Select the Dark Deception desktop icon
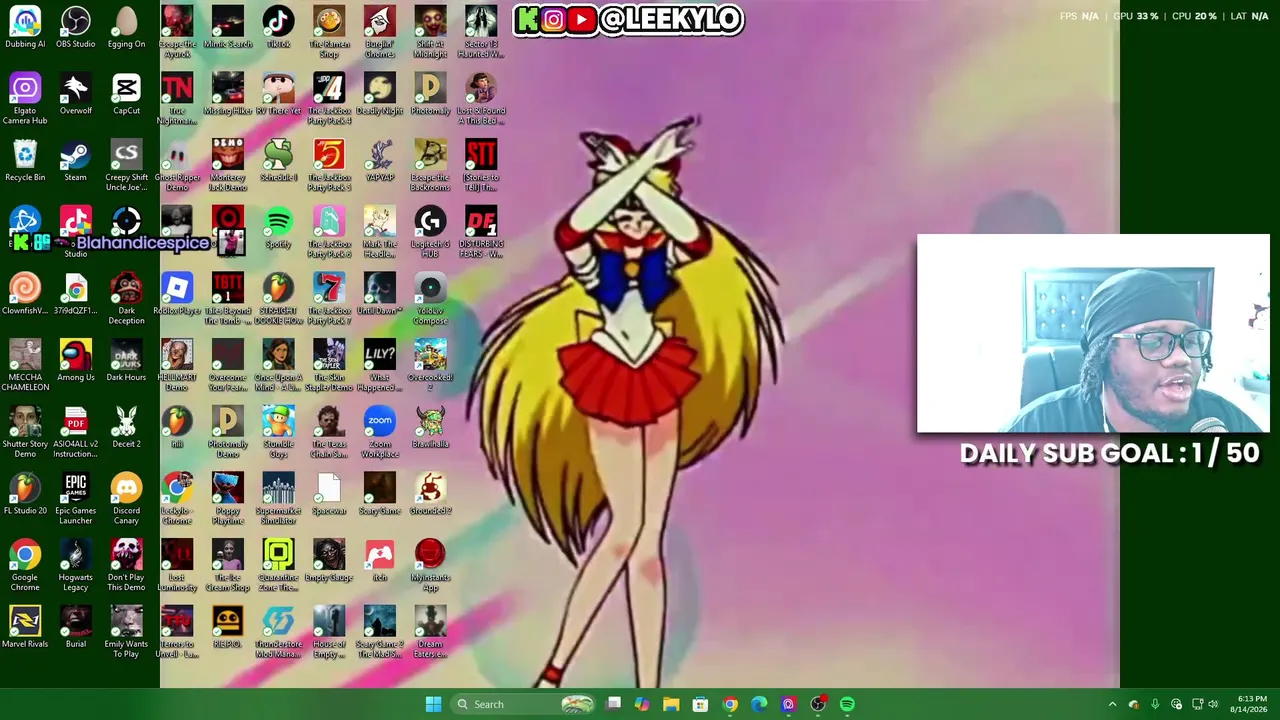The height and width of the screenshot is (720, 1280). pyautogui.click(x=126, y=299)
